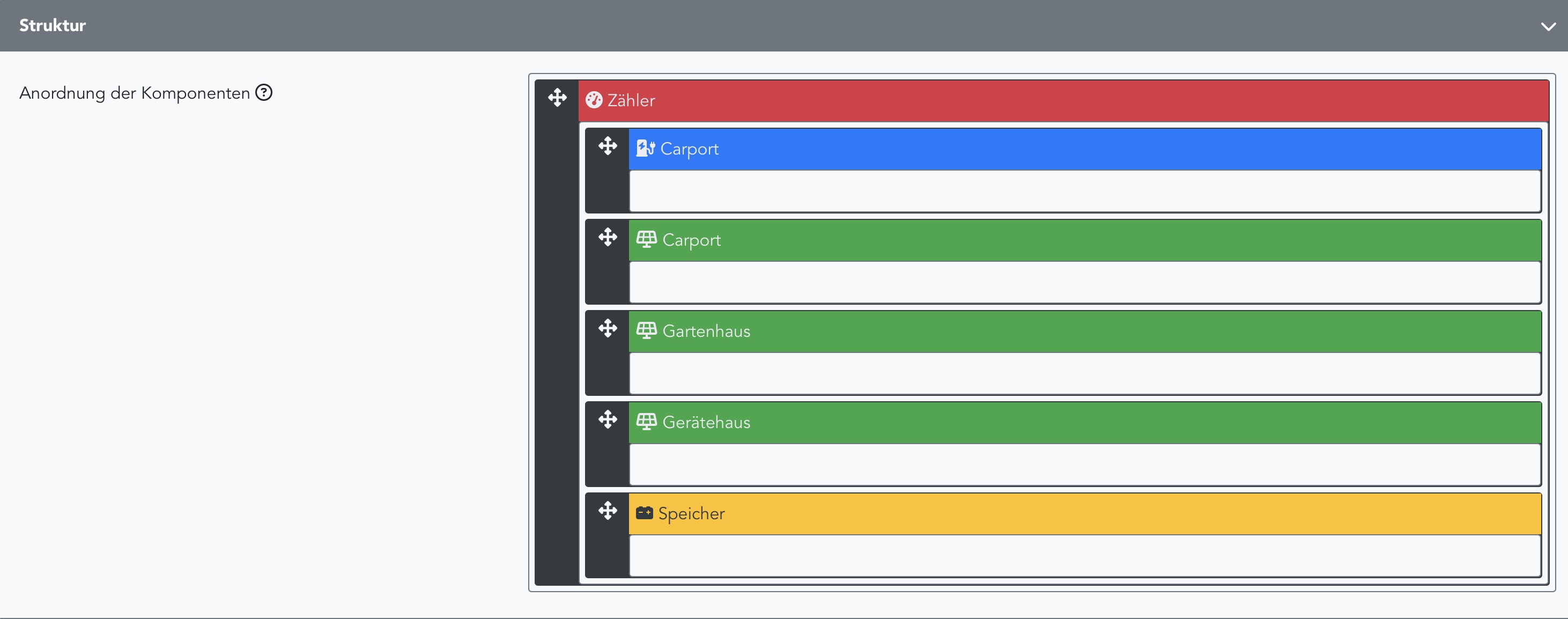Click the move handle of the Gartenhaus component
The height and width of the screenshot is (619, 1568).
[x=608, y=328]
